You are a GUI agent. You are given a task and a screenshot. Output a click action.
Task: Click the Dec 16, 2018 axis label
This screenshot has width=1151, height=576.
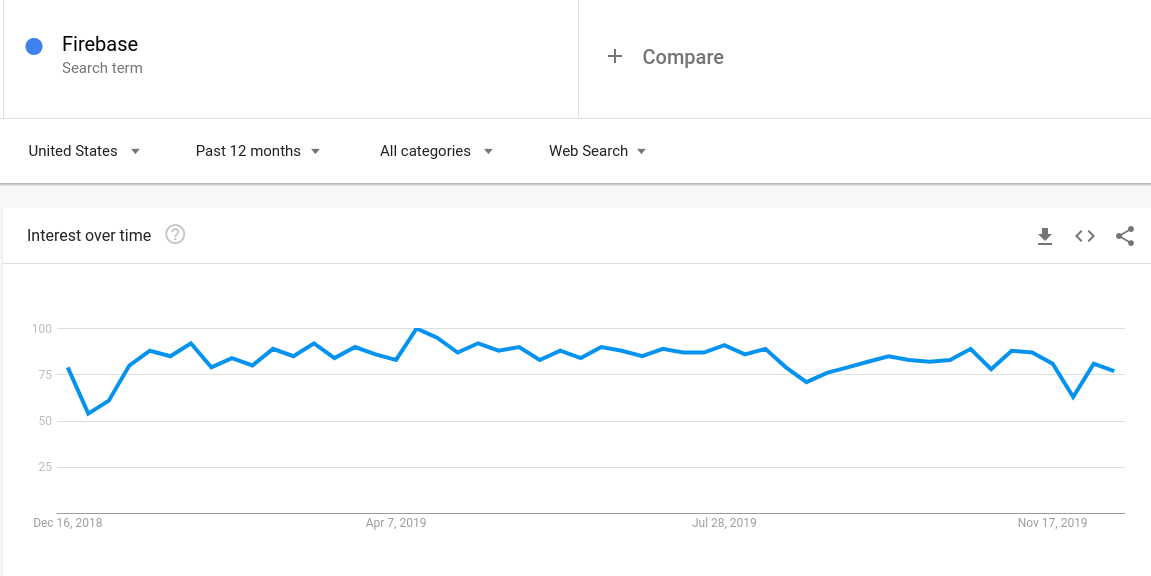(x=68, y=523)
